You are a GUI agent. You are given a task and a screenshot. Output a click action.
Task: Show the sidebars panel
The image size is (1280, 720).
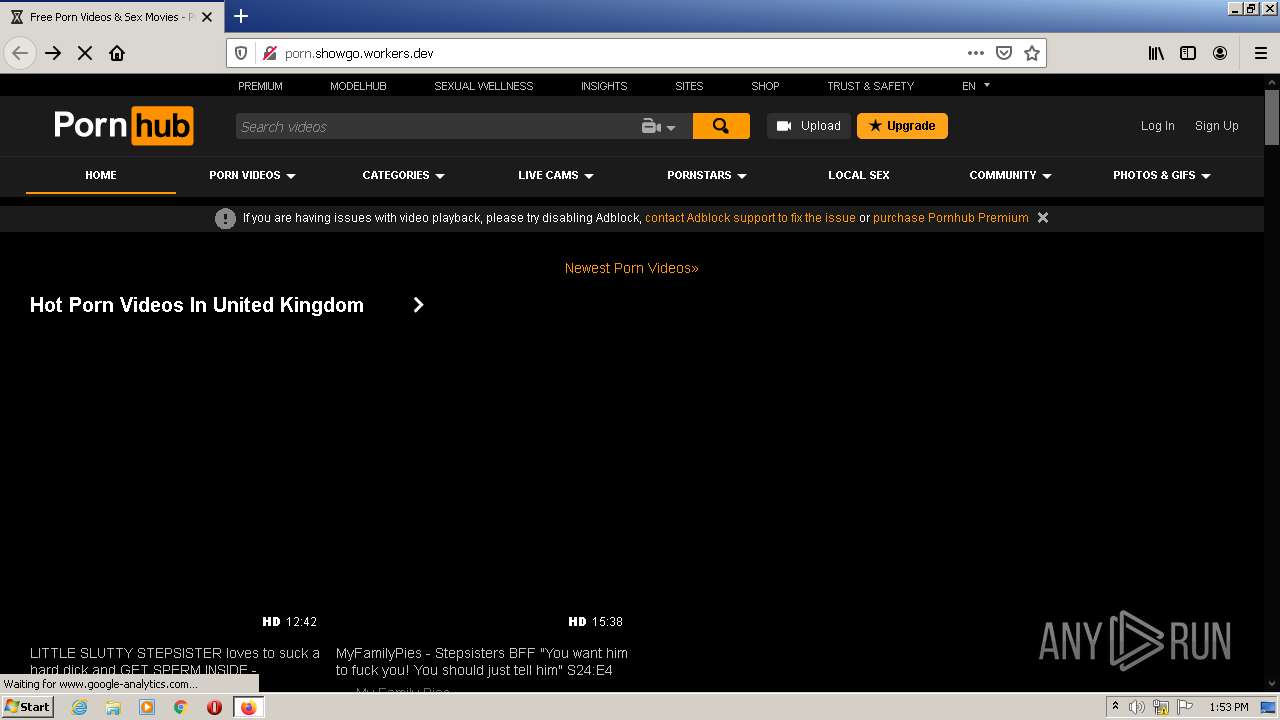(1188, 53)
